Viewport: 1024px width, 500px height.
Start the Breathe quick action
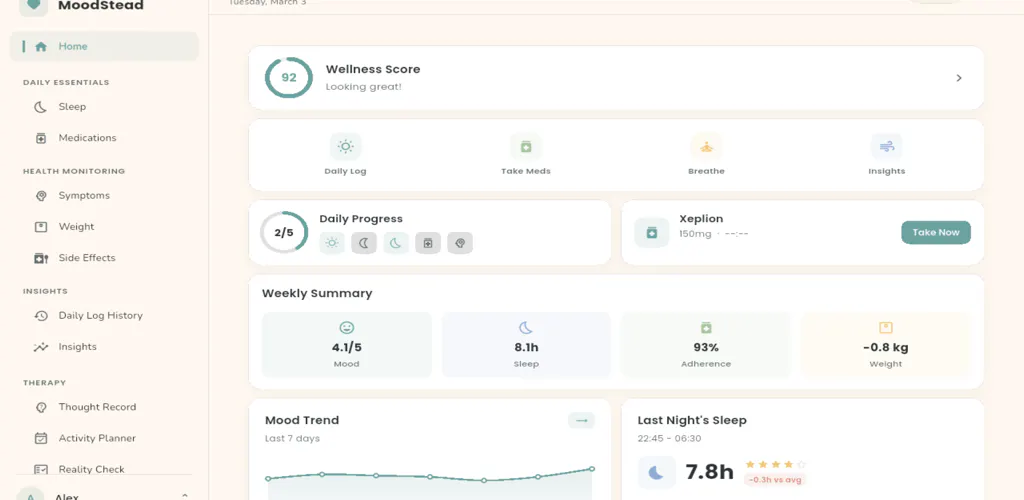coord(706,155)
